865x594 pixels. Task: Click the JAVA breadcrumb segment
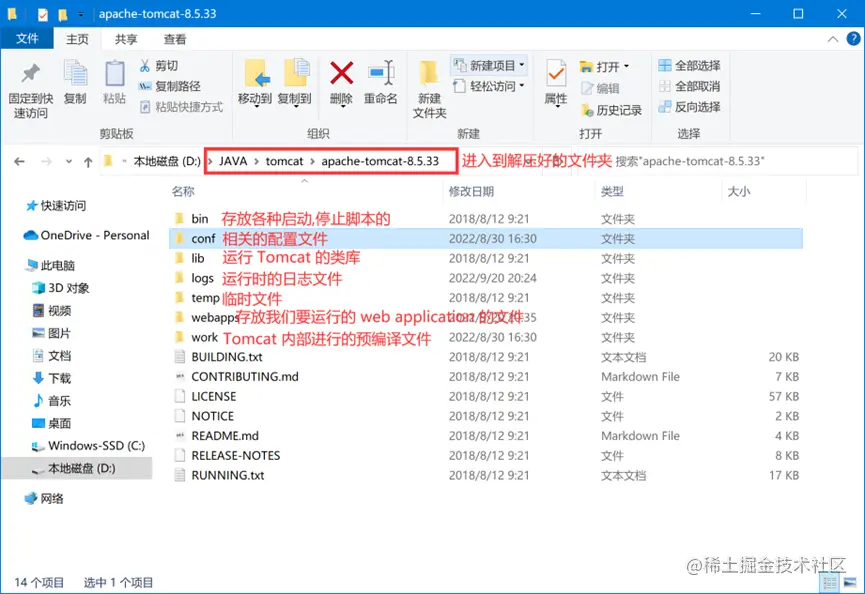233,161
